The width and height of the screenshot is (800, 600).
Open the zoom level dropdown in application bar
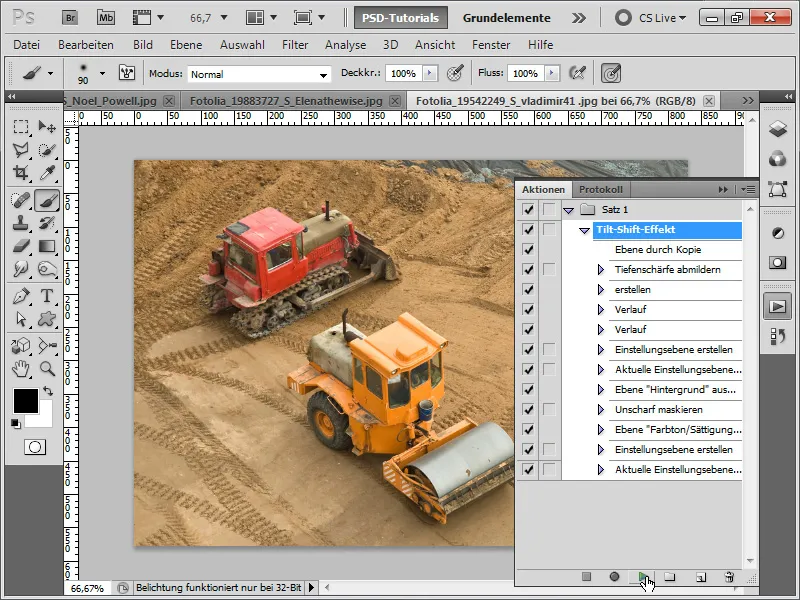pyautogui.click(x=223, y=18)
